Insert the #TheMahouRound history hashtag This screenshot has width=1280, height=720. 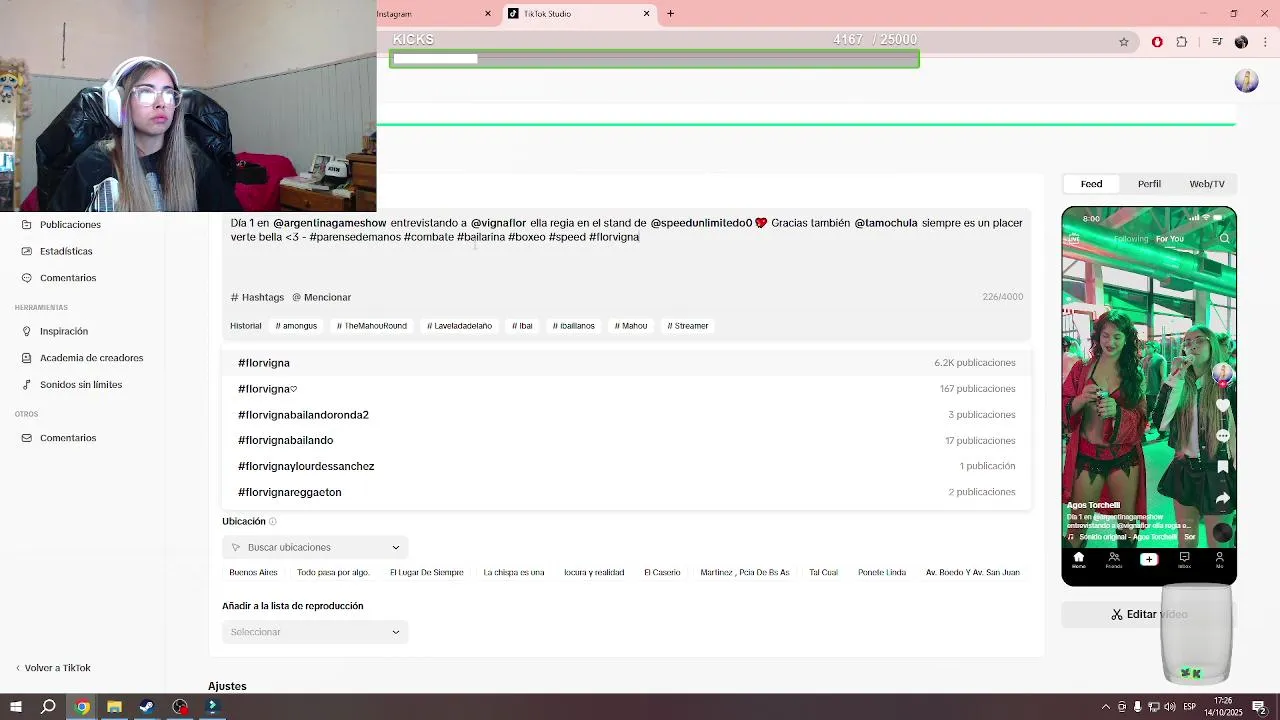(x=372, y=326)
